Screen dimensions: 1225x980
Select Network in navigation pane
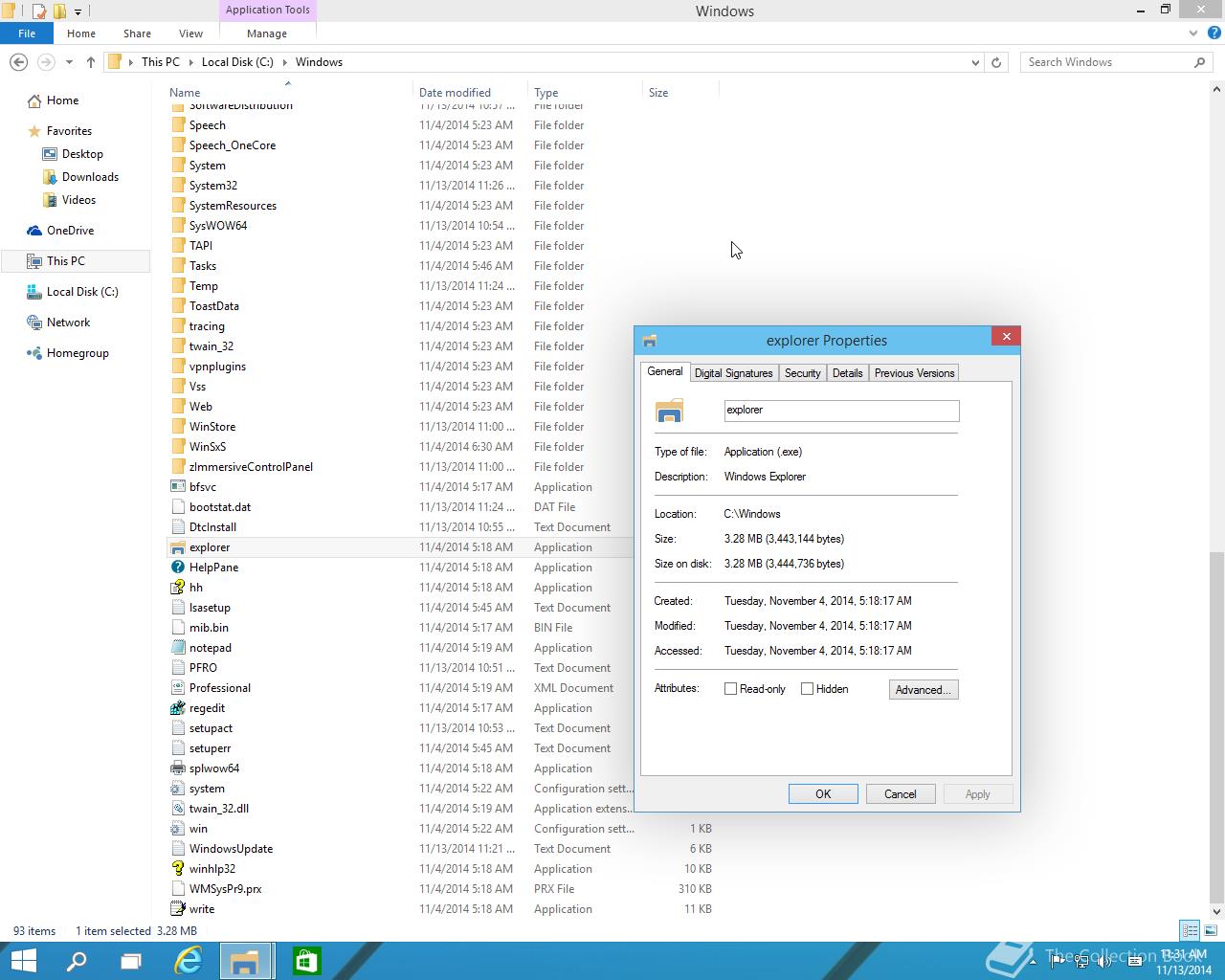click(x=68, y=323)
